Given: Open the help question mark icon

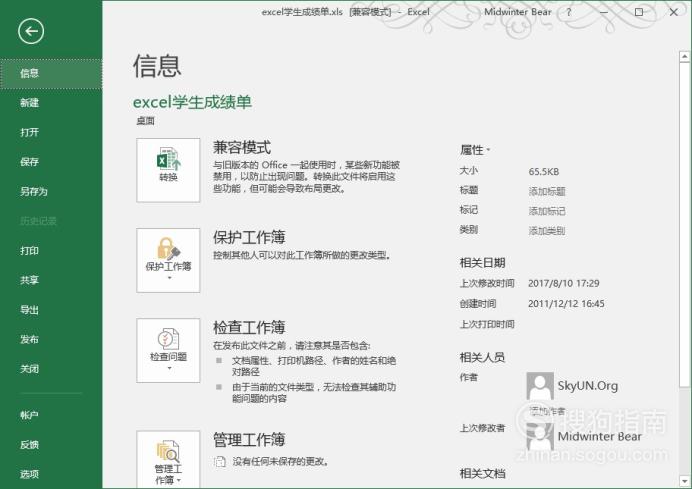Looking at the screenshot, I should tap(569, 12).
